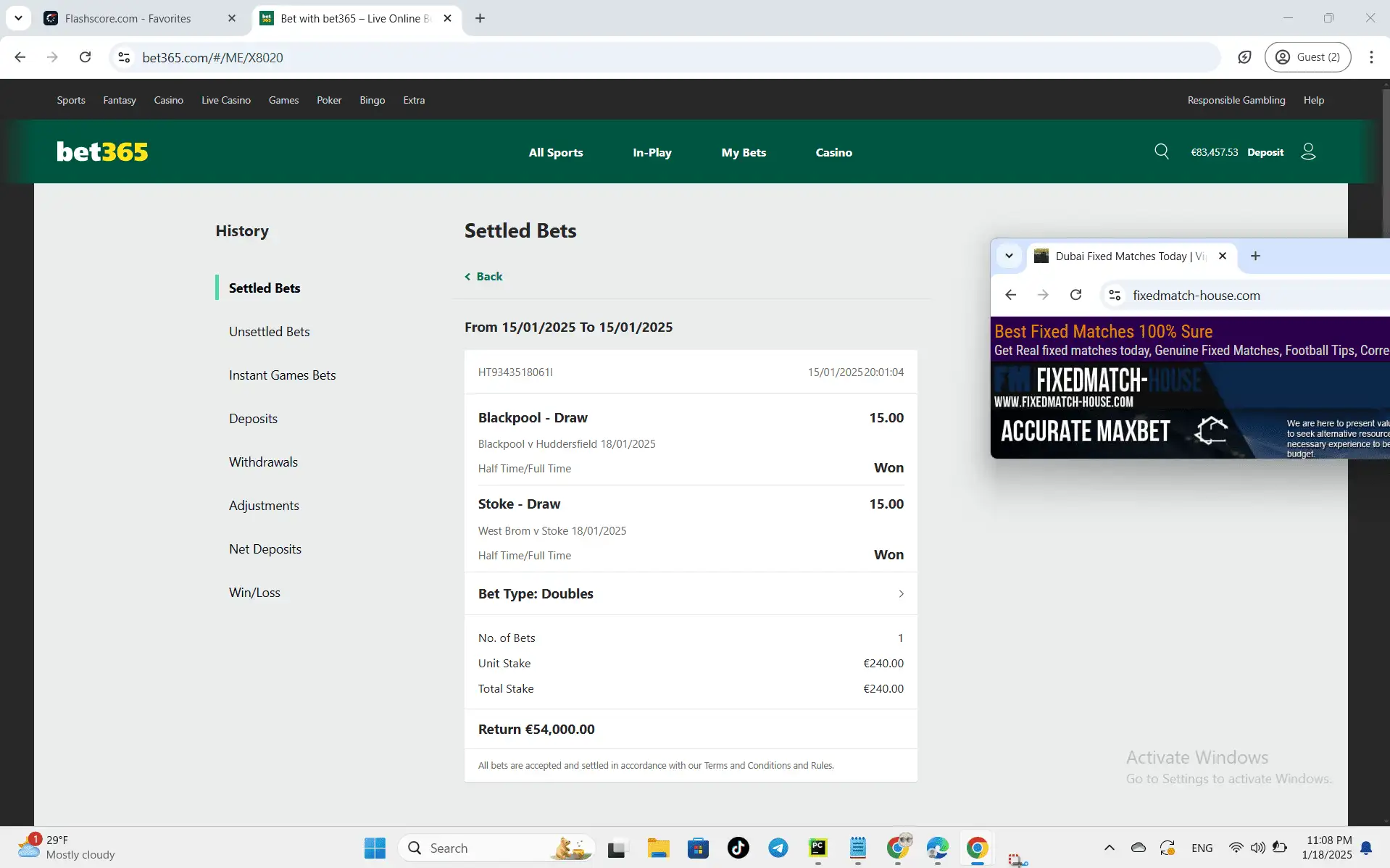Click the Back link above settled bets
Image resolution: width=1390 pixels, height=868 pixels.
[483, 276]
